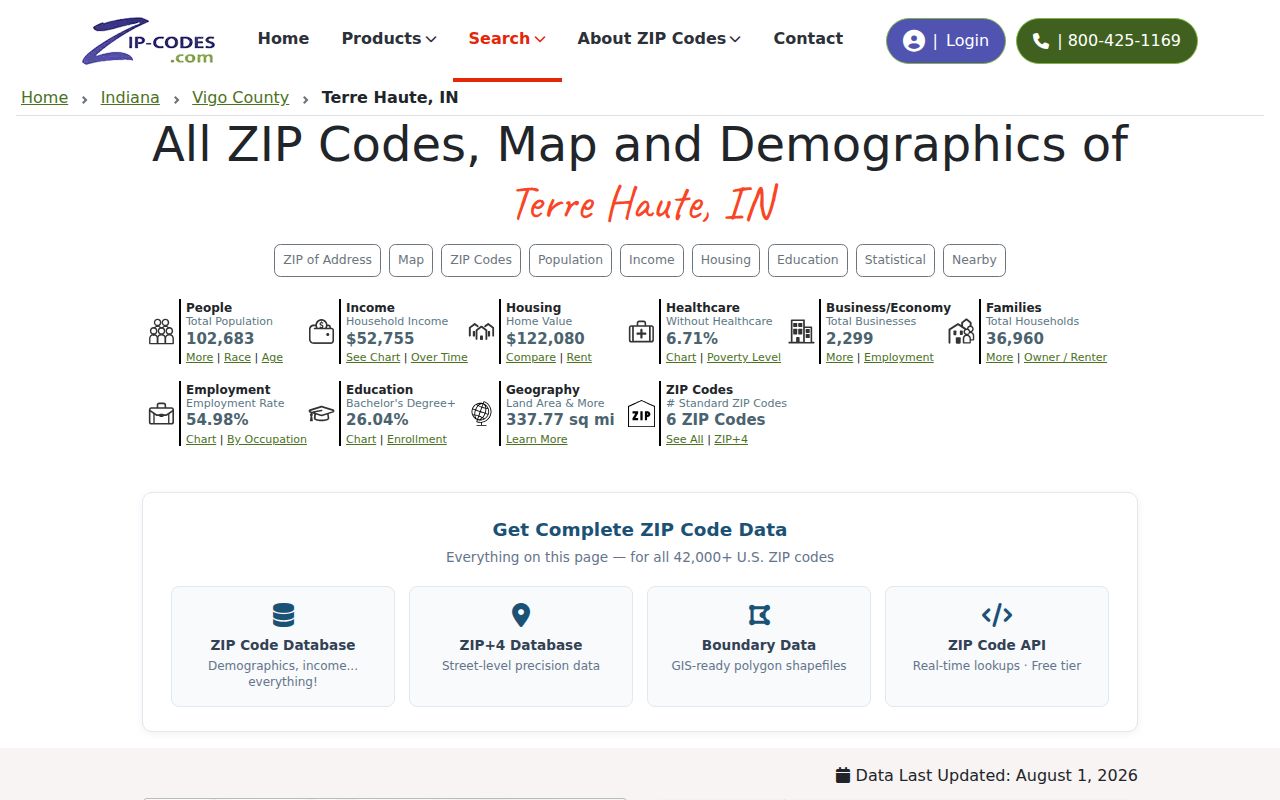Open the ZIP+4 Database card

tap(521, 646)
